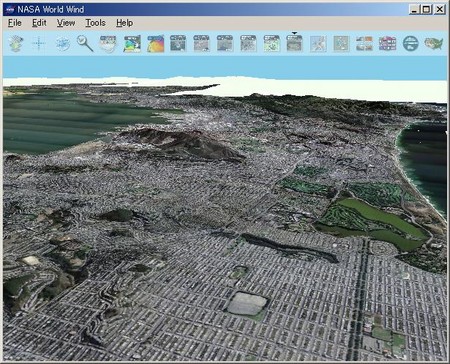
Task: Click the NASA logo in title bar
Action: [x=10, y=9]
